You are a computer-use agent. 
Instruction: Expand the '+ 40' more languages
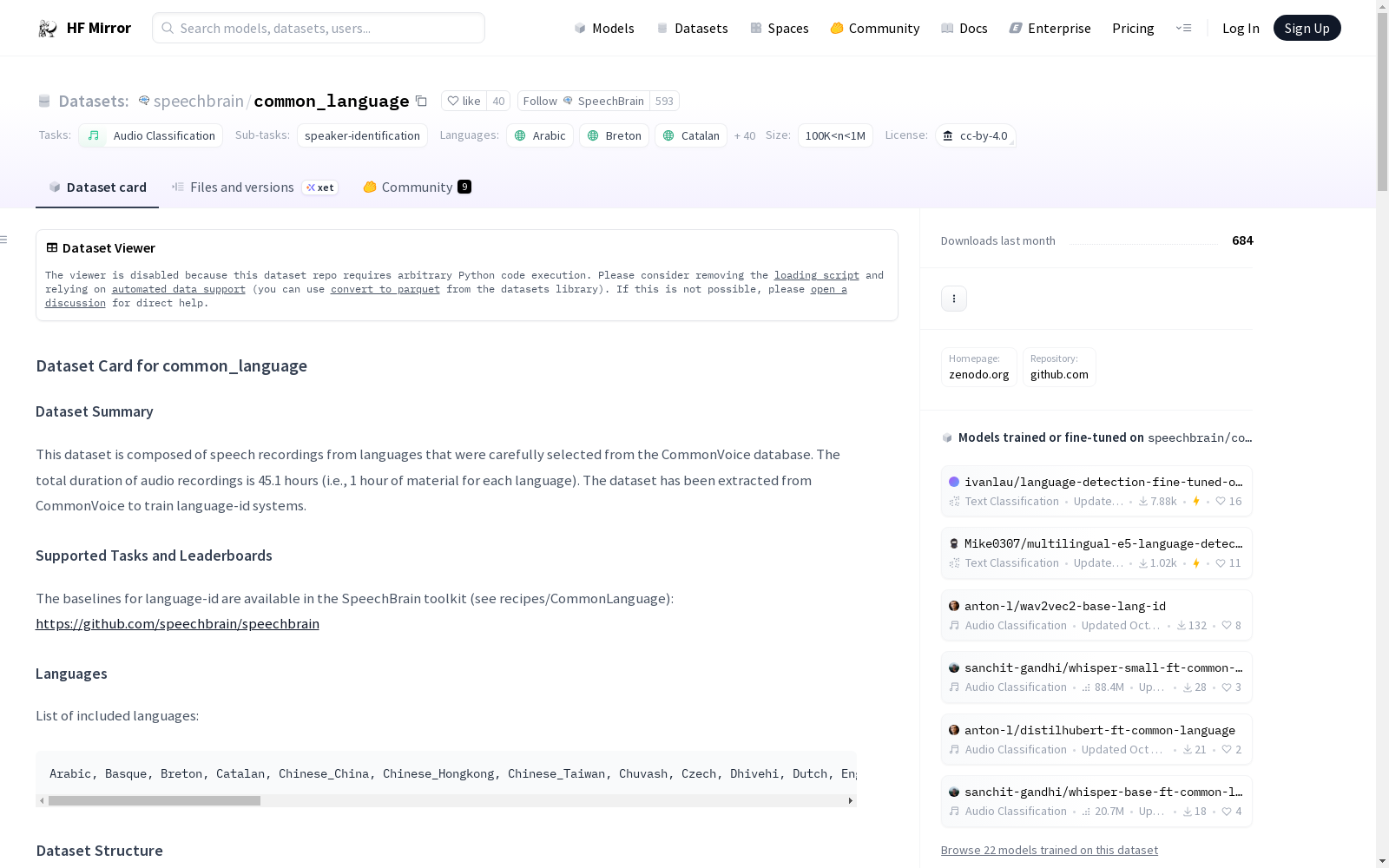(745, 135)
